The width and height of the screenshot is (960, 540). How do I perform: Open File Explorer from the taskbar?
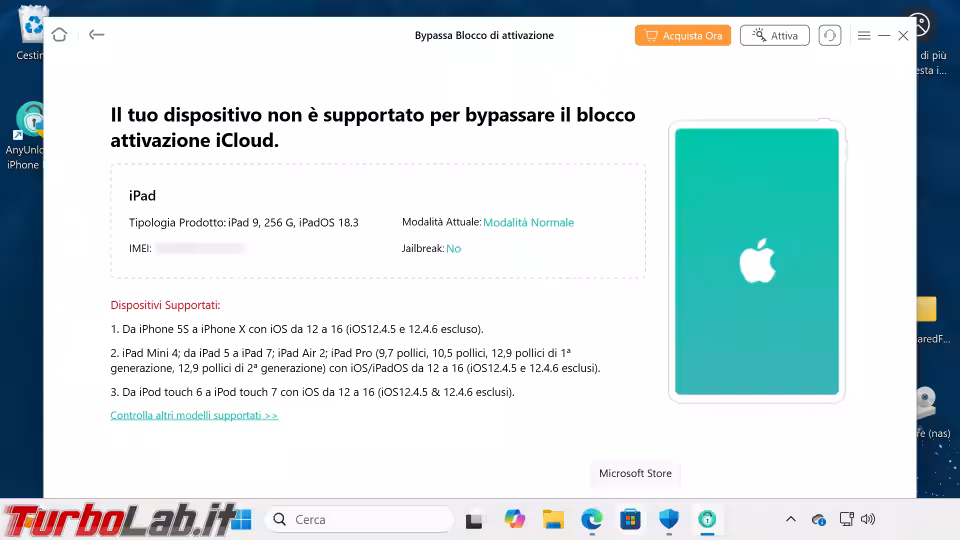(x=553, y=519)
